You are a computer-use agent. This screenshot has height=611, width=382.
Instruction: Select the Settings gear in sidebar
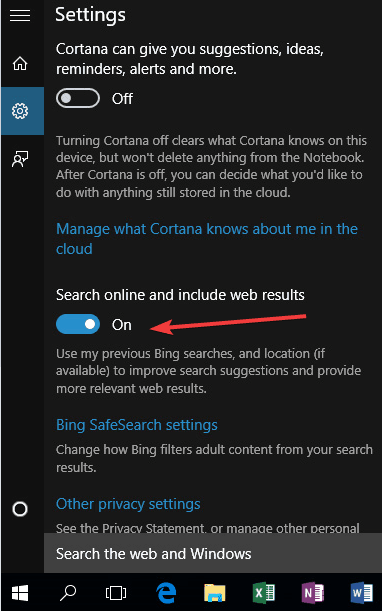pos(20,111)
